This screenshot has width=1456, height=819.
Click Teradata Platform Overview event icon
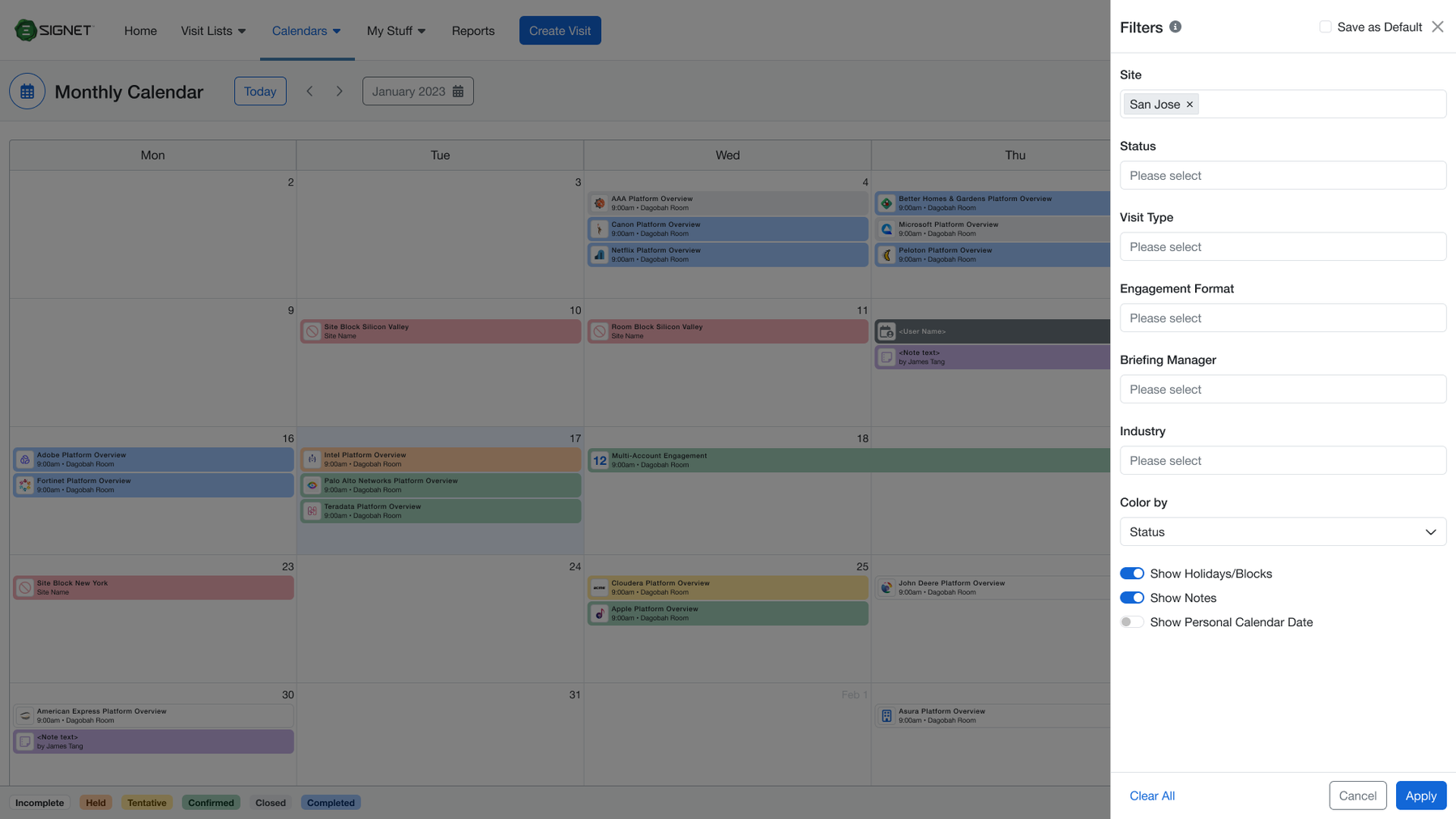(312, 511)
